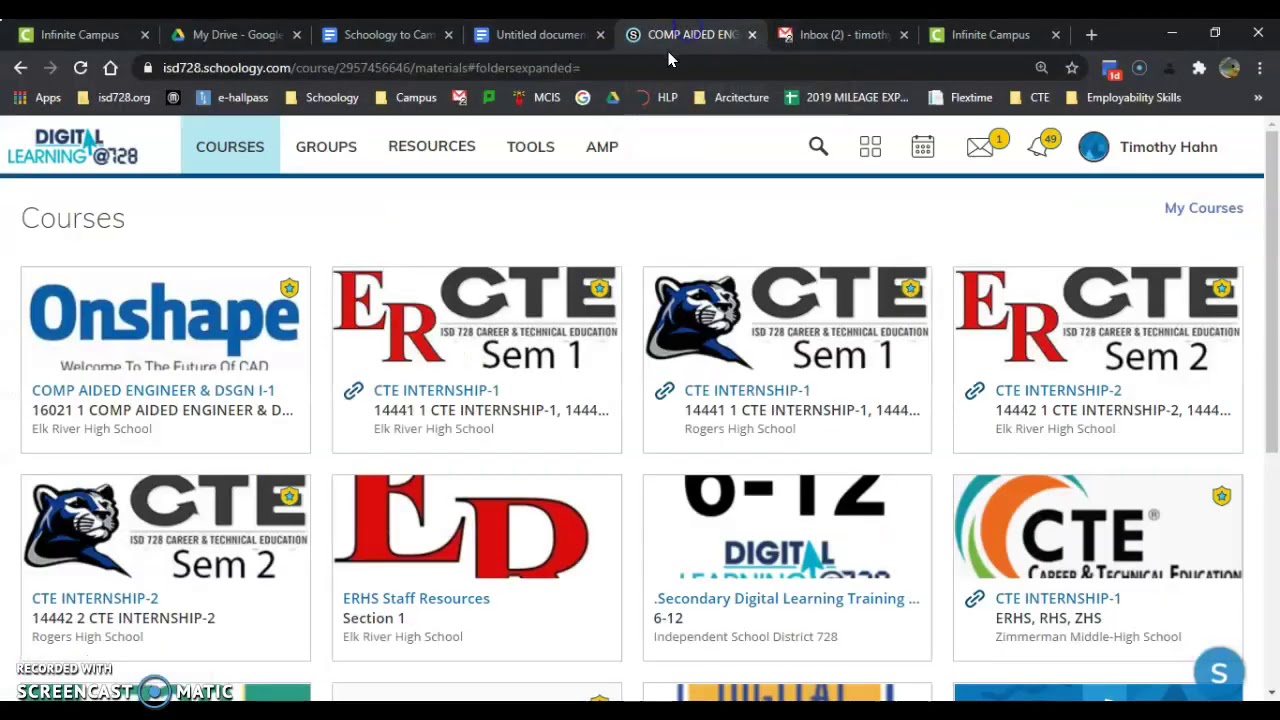Open ERHS Staff Resources course
This screenshot has height=720, width=1280.
[416, 598]
